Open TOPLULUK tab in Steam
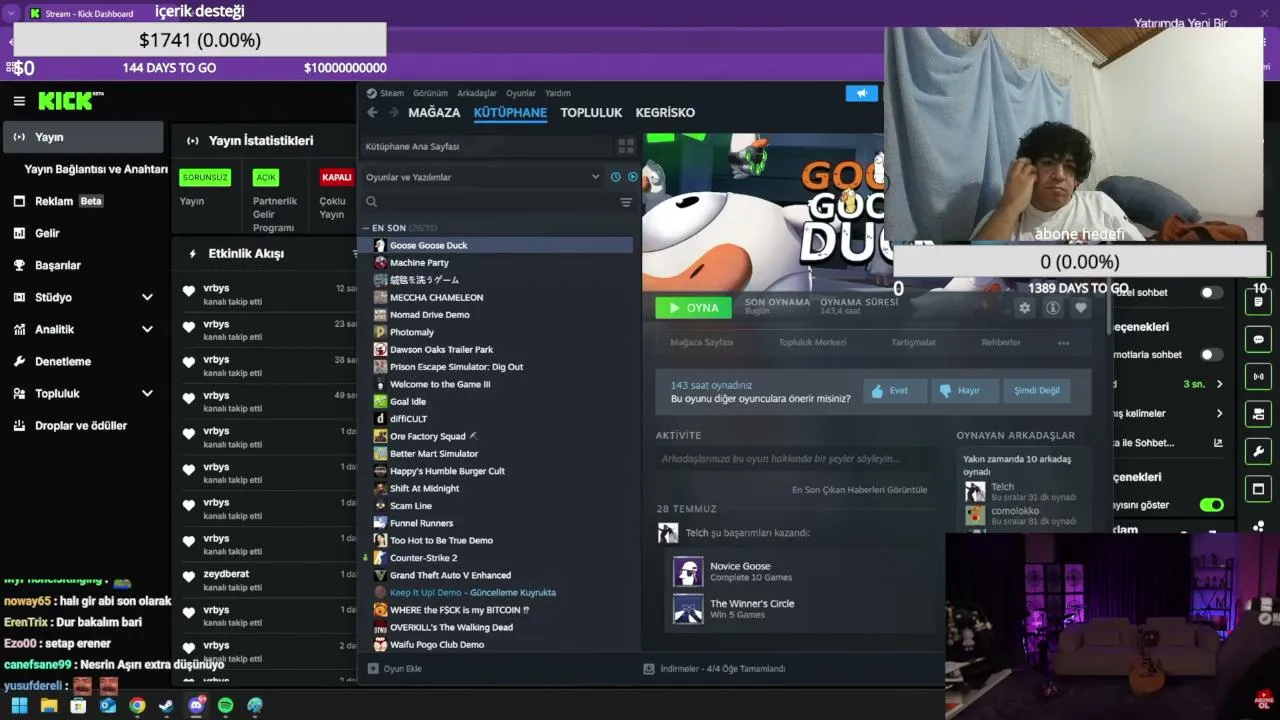The image size is (1280, 720). (591, 113)
